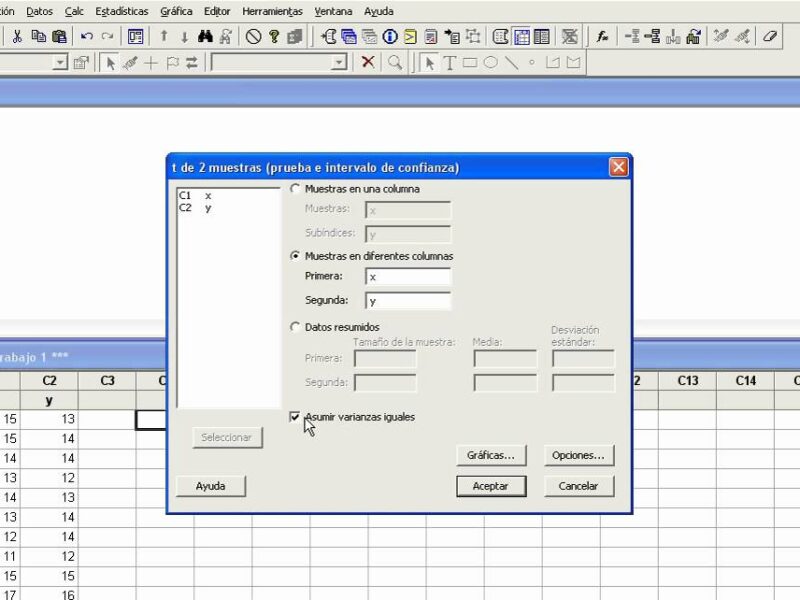
Task: Click the Undo arrow icon
Action: [x=87, y=36]
